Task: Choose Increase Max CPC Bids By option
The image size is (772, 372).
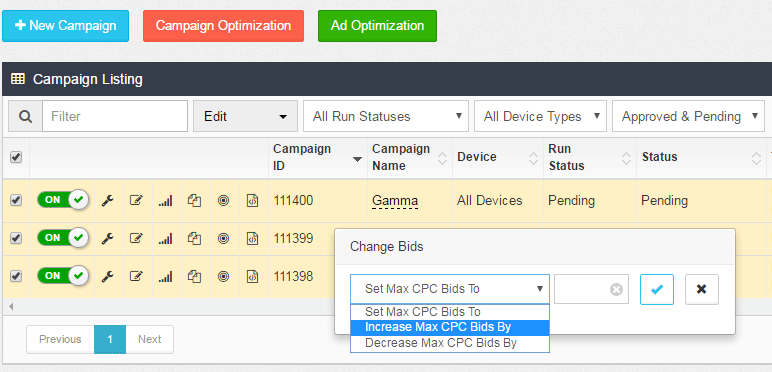Action: point(450,327)
